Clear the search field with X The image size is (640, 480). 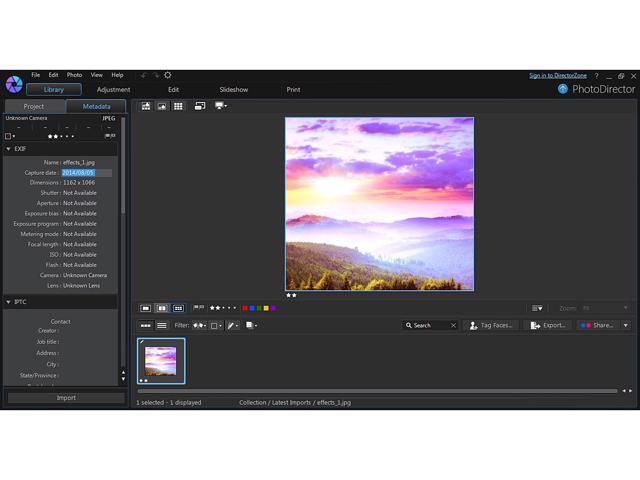tap(453, 325)
